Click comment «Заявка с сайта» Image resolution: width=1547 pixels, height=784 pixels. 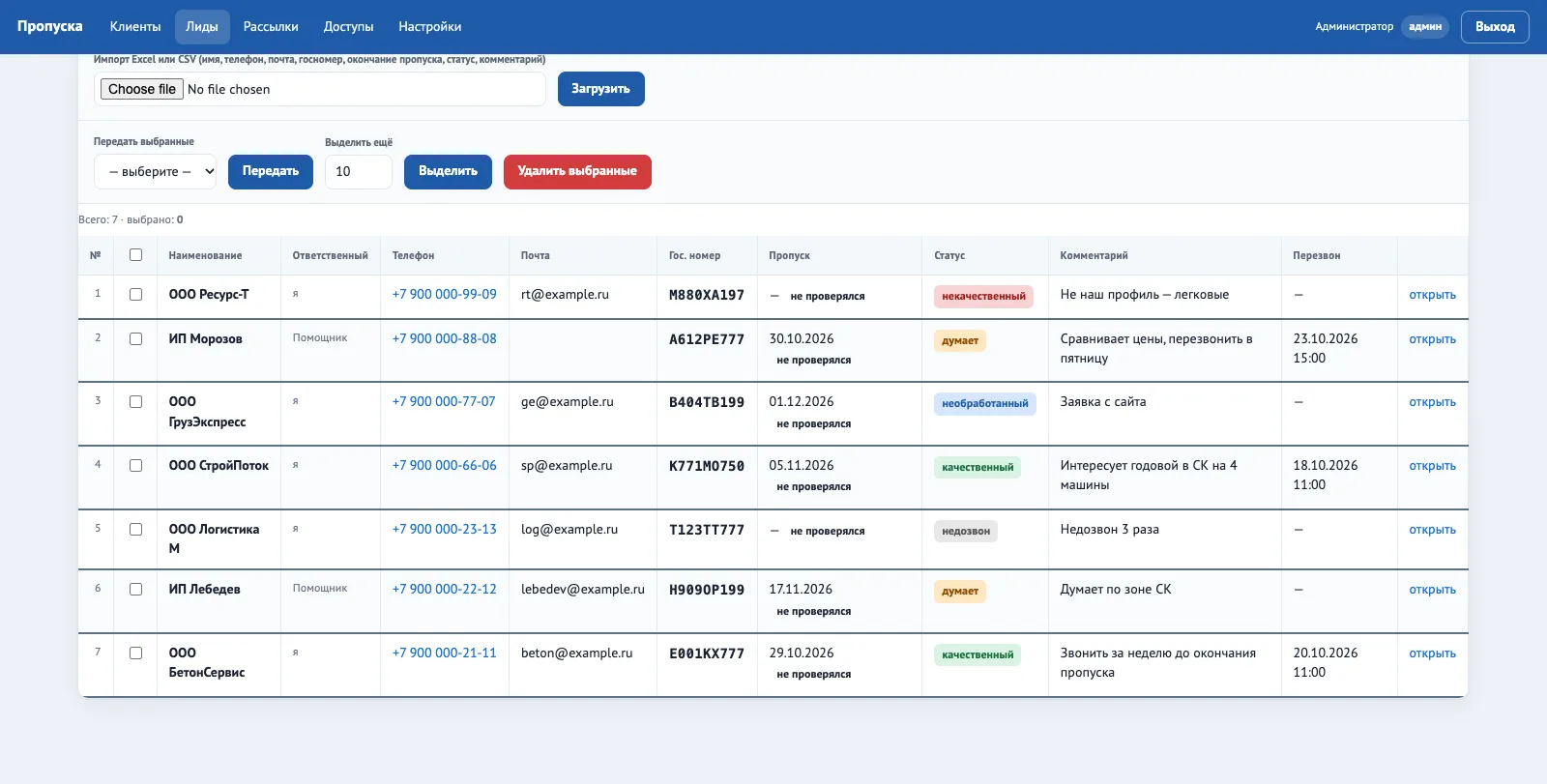[1102, 401]
